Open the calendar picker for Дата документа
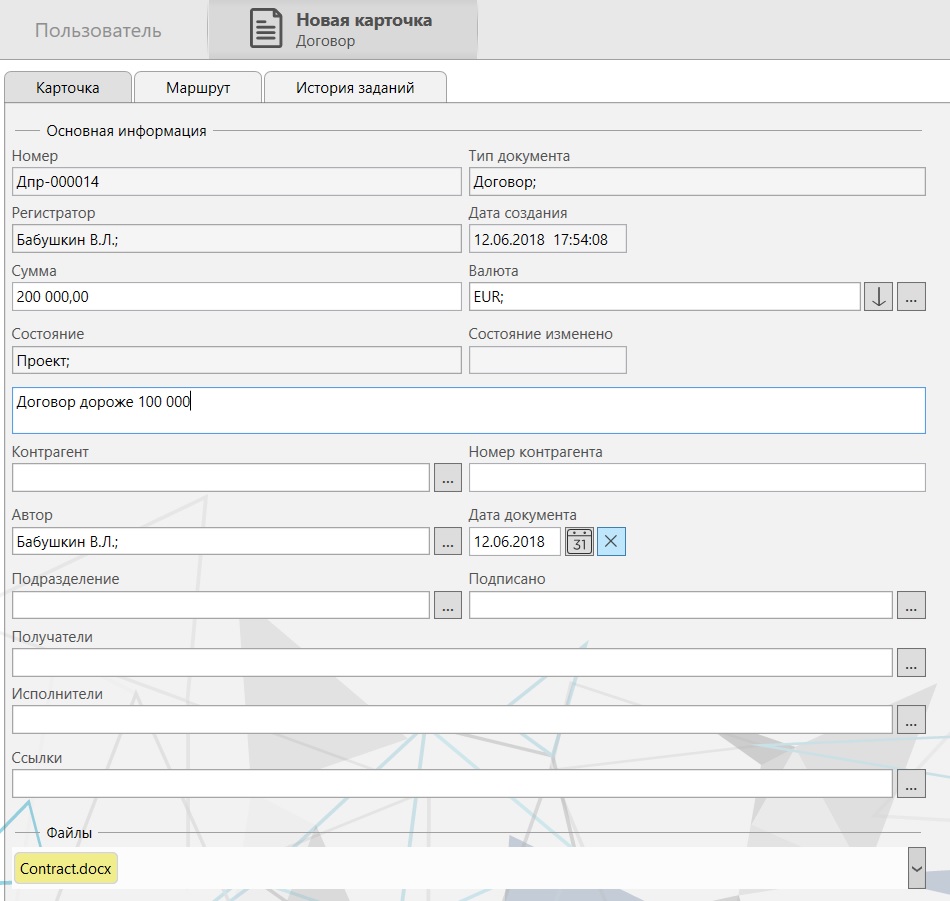The width and height of the screenshot is (950, 901). (580, 542)
